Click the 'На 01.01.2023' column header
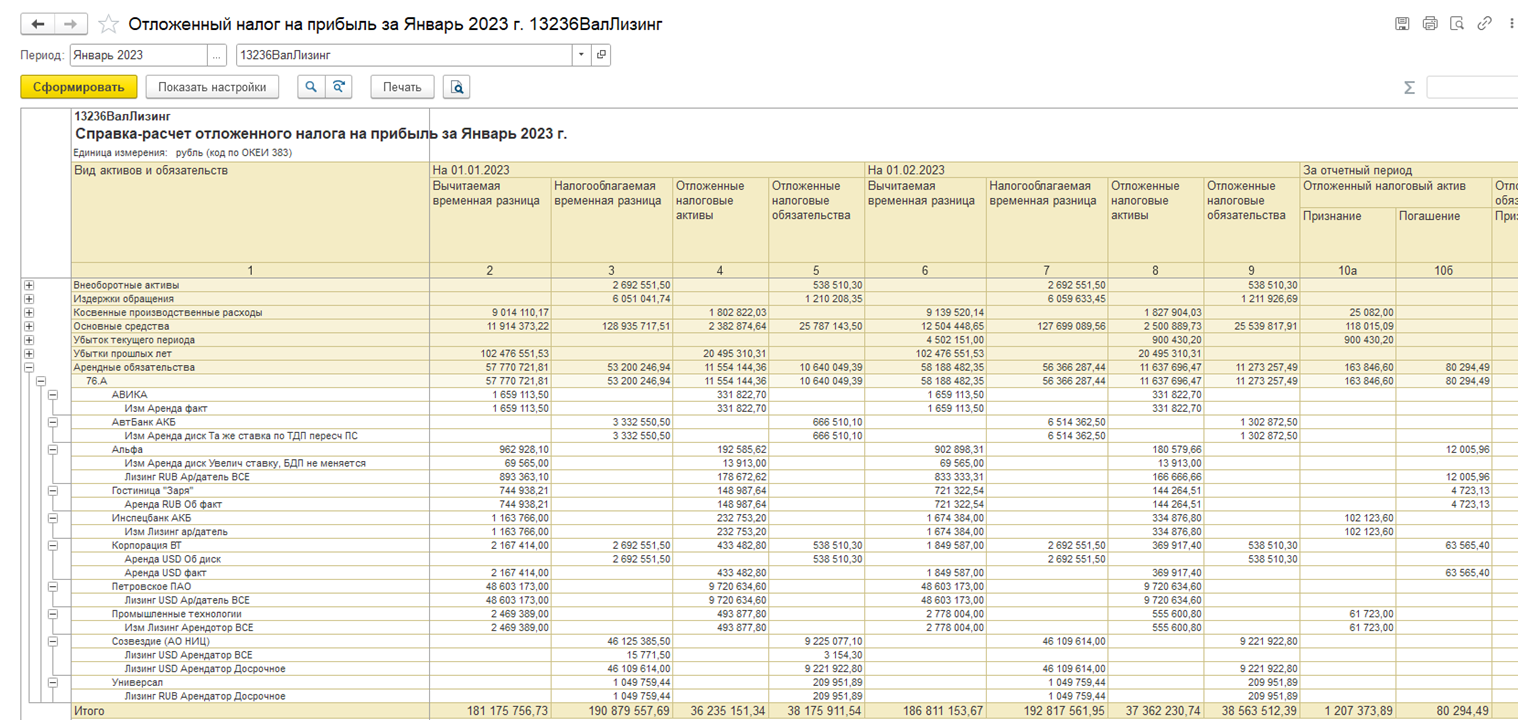Viewport: 1518px width, 720px height. coord(647,170)
